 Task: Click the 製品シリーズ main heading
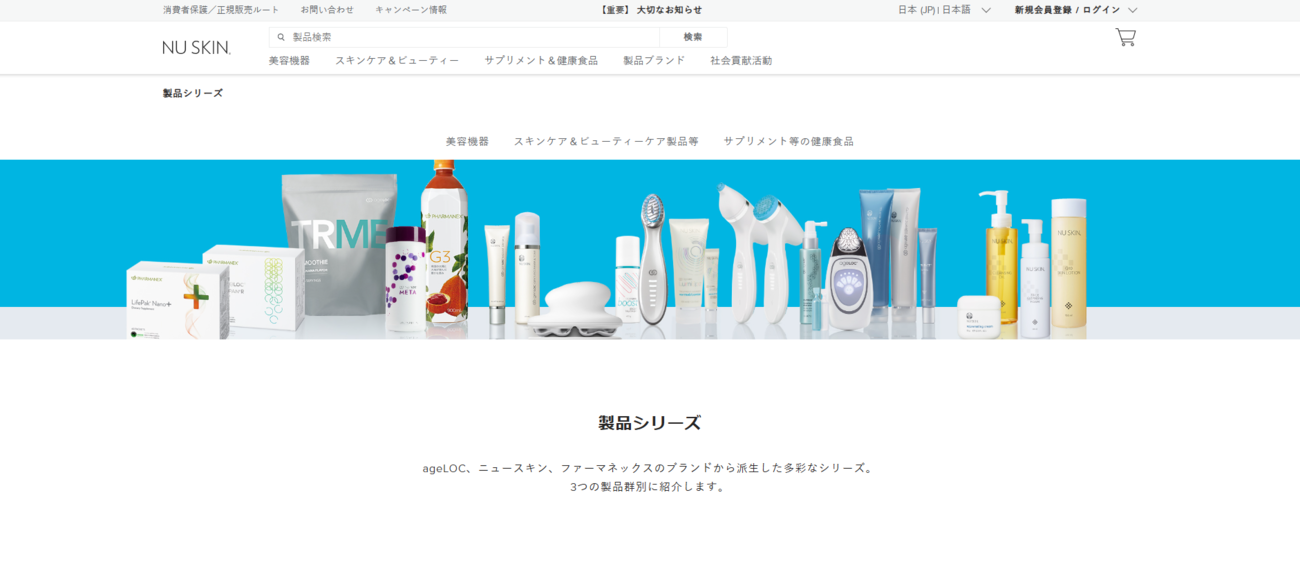pos(650,423)
